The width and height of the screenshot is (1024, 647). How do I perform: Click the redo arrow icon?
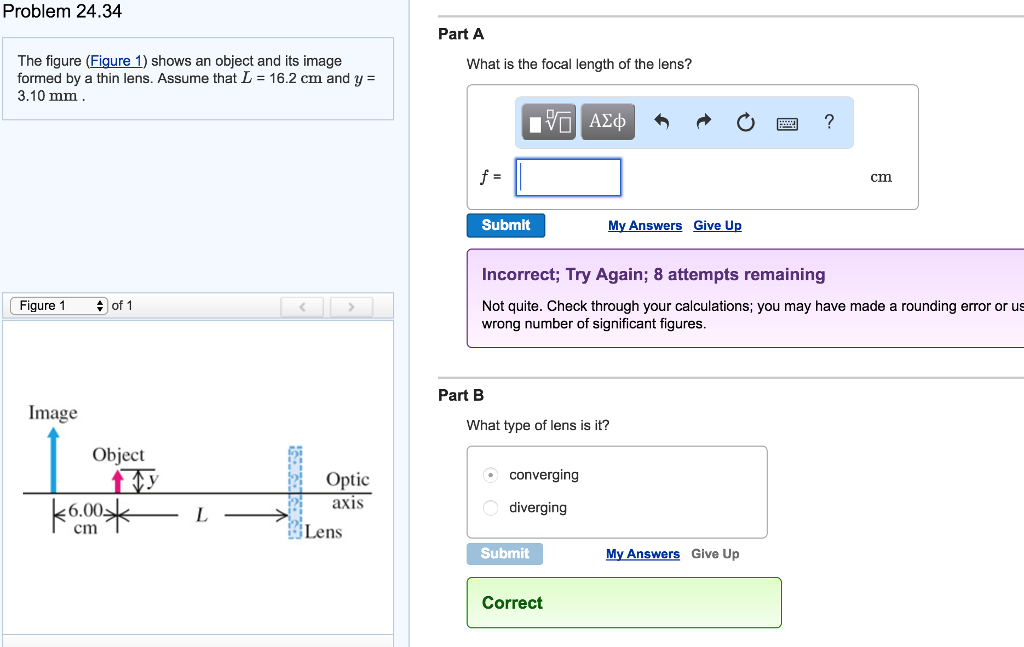(x=703, y=122)
